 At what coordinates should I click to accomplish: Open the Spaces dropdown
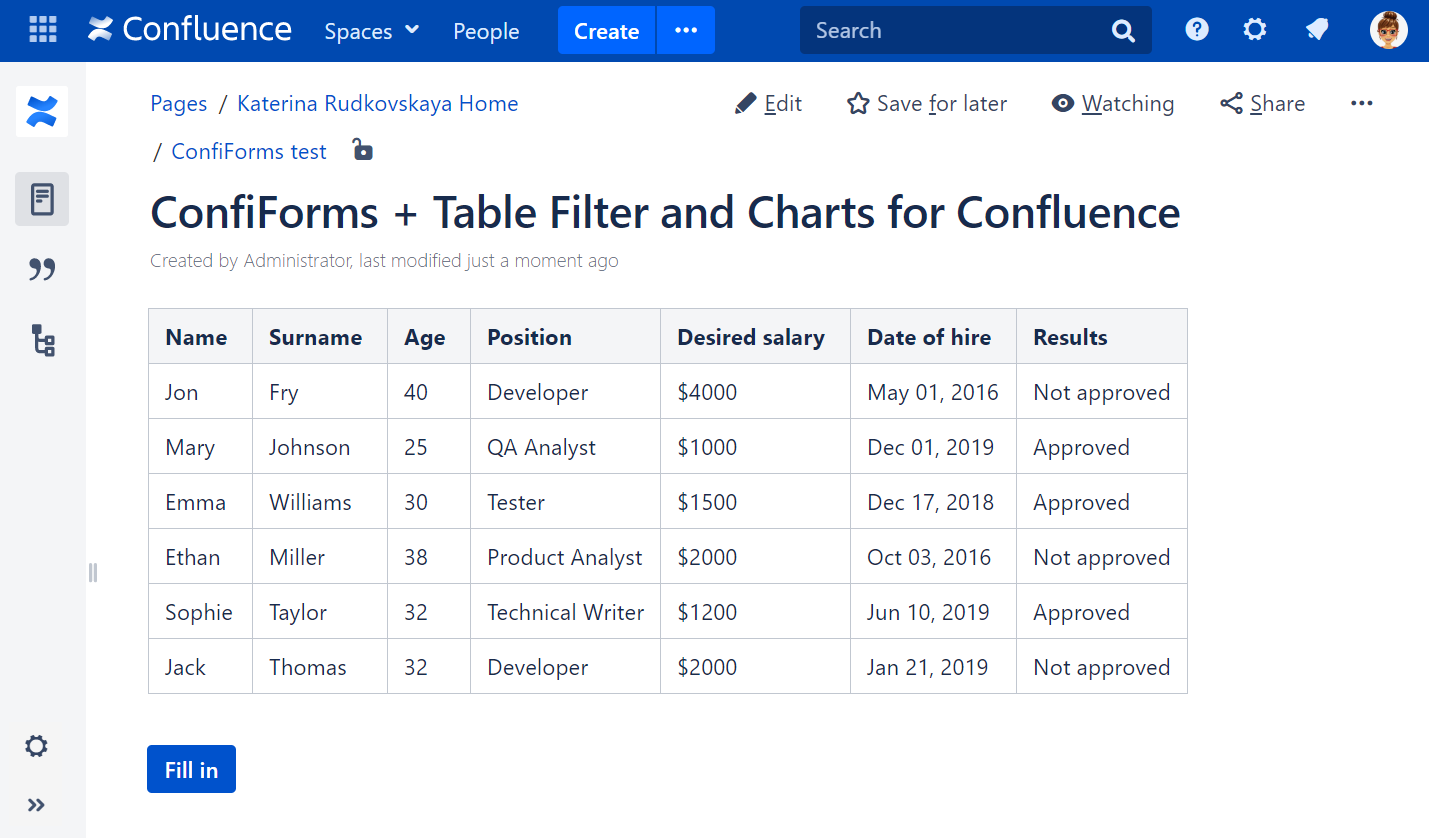(371, 31)
